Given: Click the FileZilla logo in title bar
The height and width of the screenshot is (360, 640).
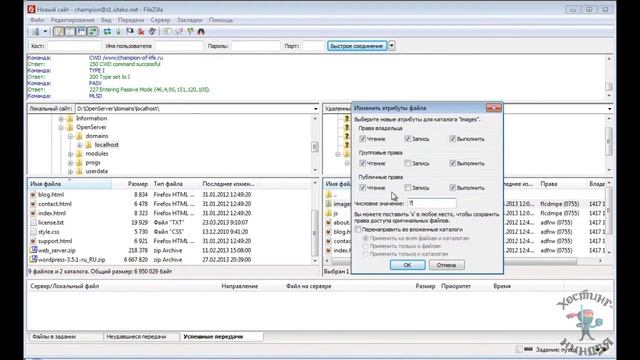Looking at the screenshot, I should point(31,9).
